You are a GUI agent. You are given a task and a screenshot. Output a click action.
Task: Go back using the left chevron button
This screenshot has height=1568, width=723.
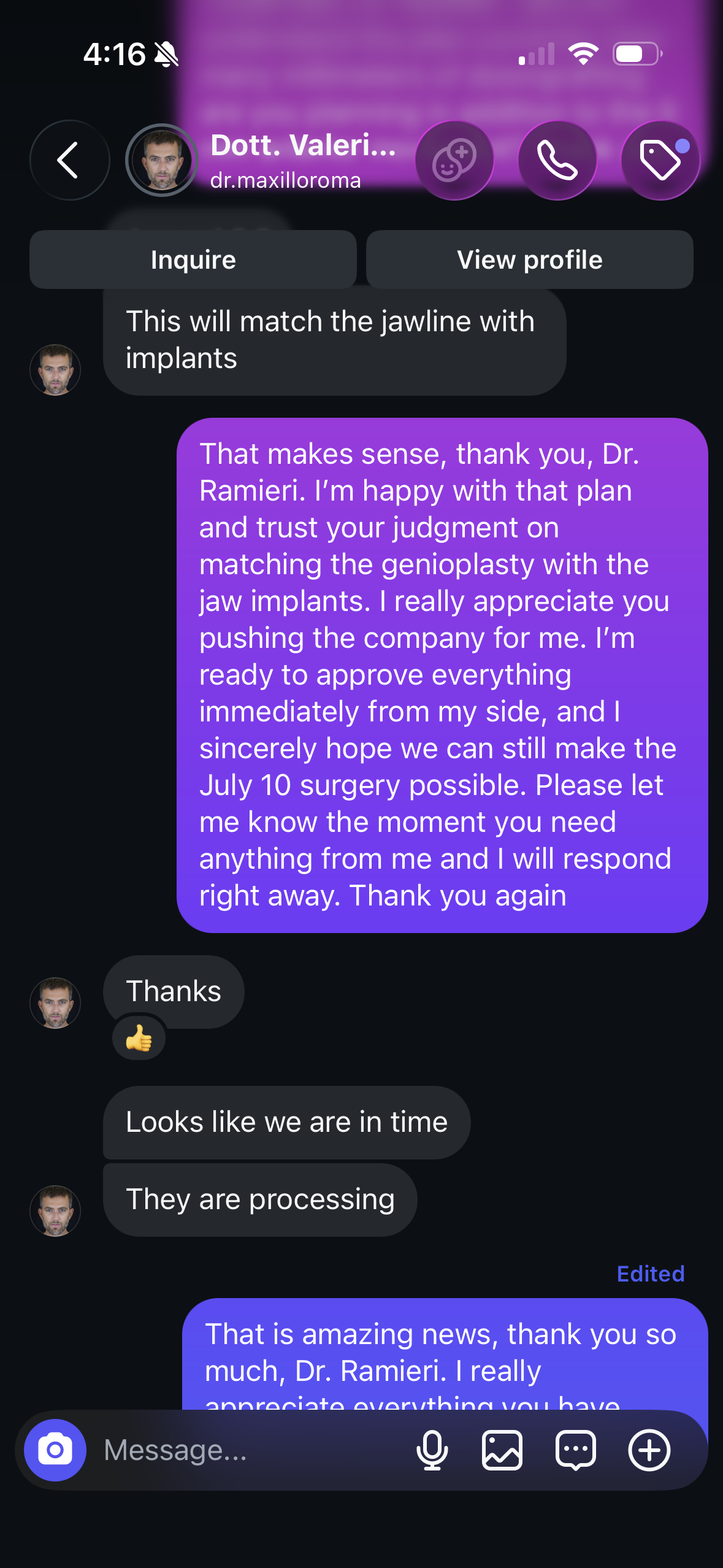coord(69,160)
